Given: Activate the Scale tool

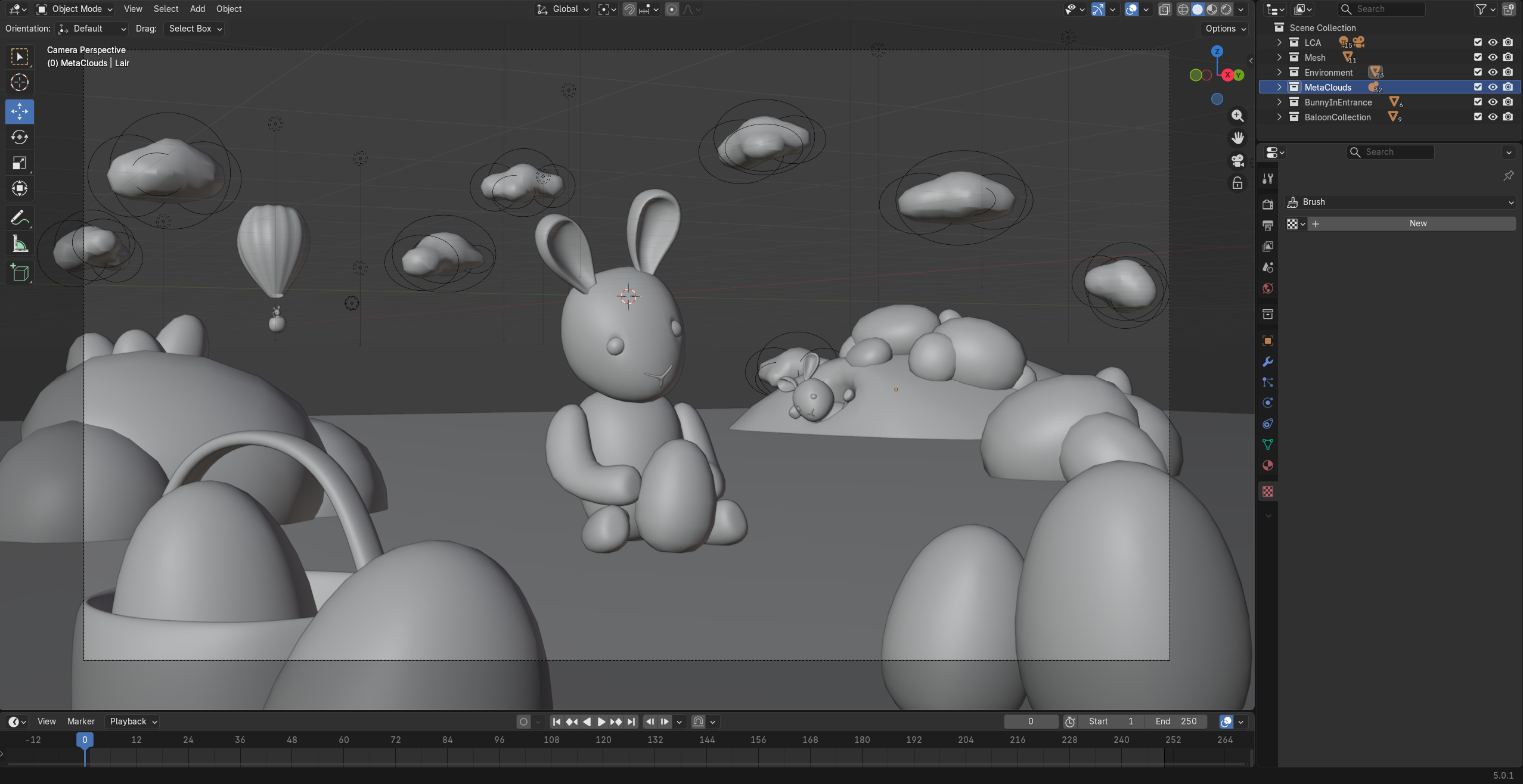Looking at the screenshot, I should pos(19,163).
